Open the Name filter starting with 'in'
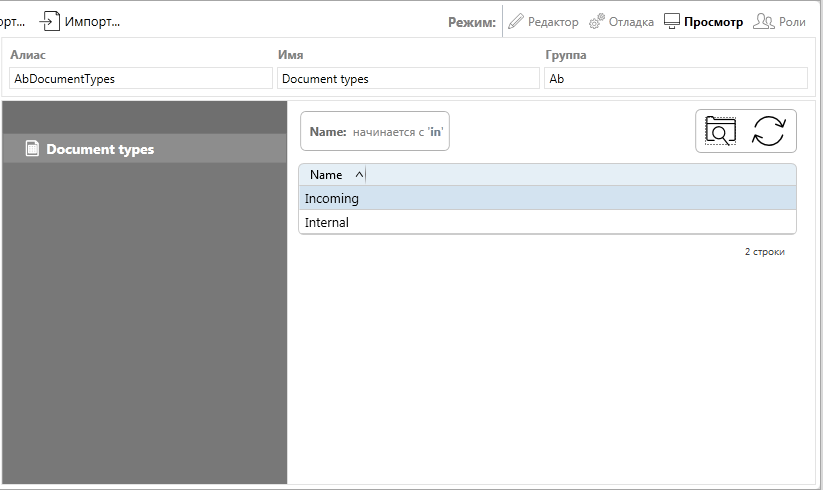Viewport: 823px width, 490px height. click(375, 131)
